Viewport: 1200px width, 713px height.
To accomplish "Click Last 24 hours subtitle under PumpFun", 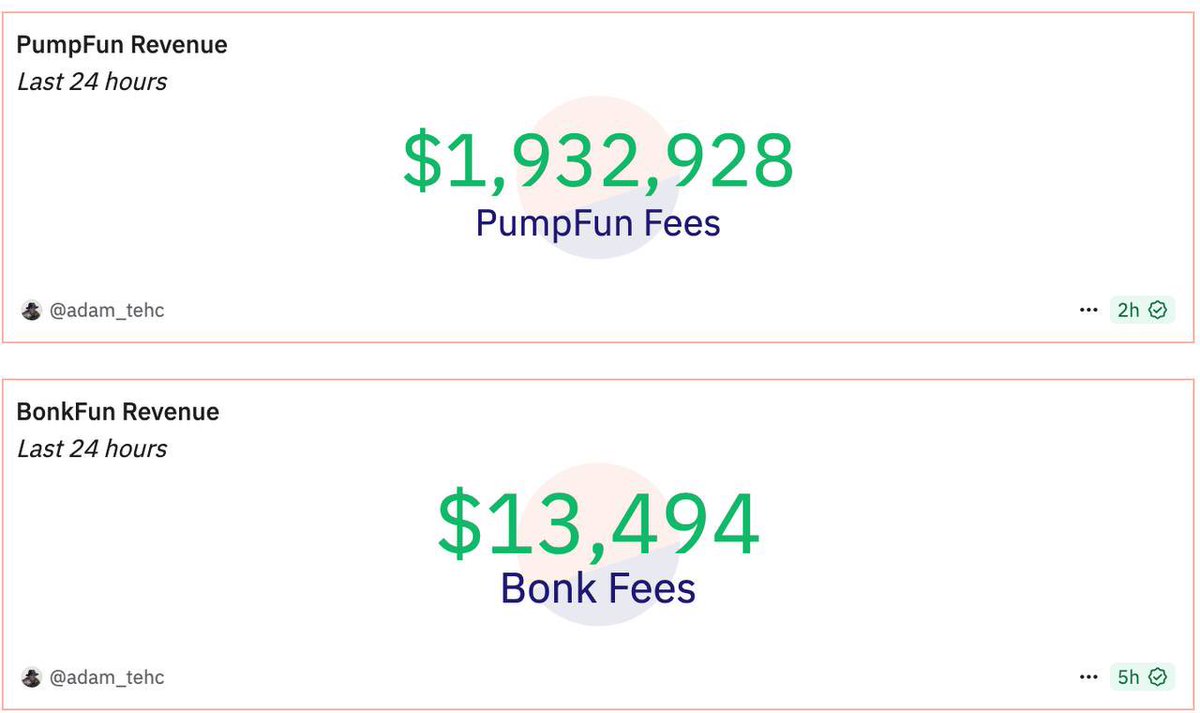I will pos(92,82).
